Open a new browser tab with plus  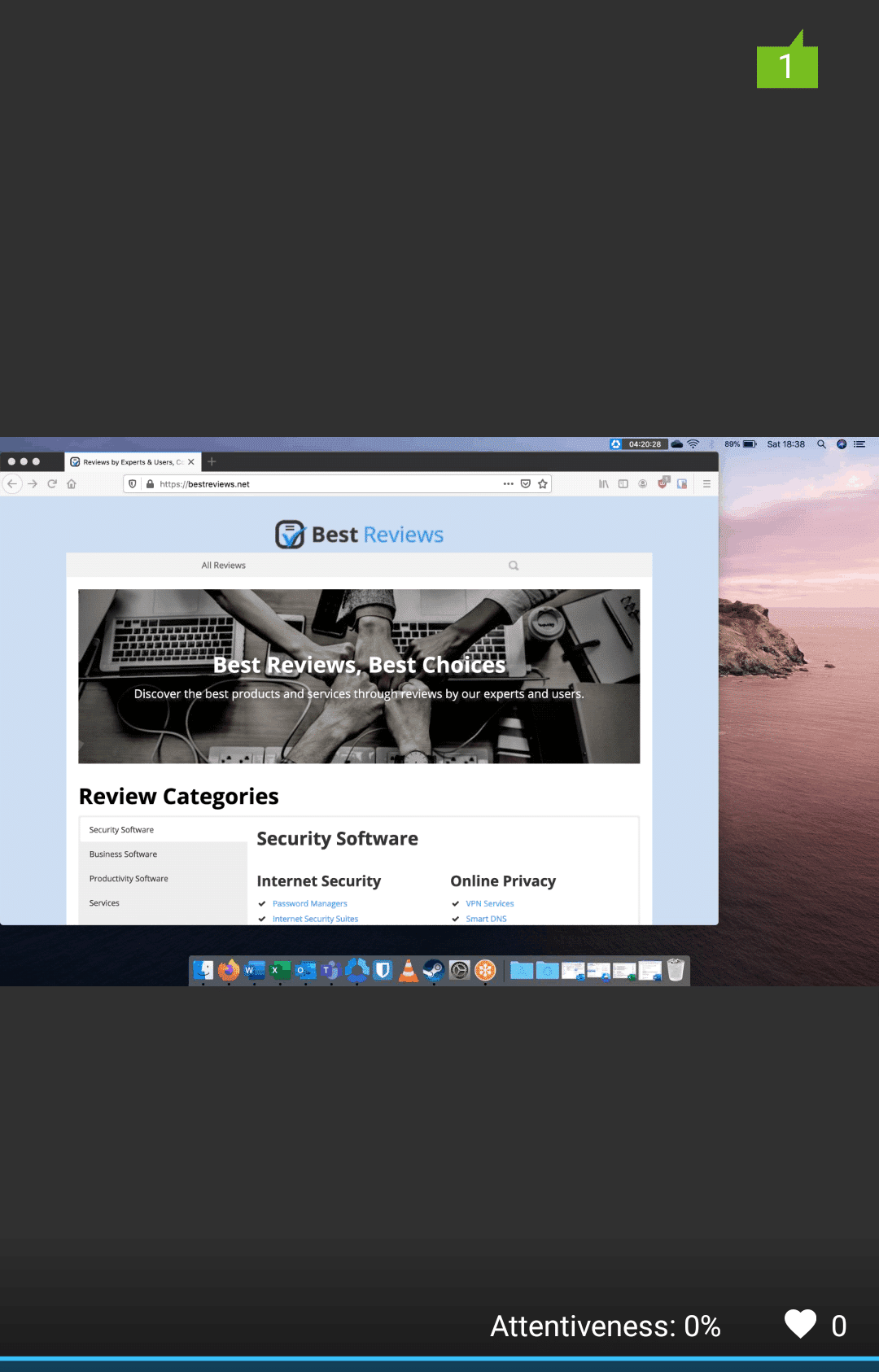pos(212,461)
